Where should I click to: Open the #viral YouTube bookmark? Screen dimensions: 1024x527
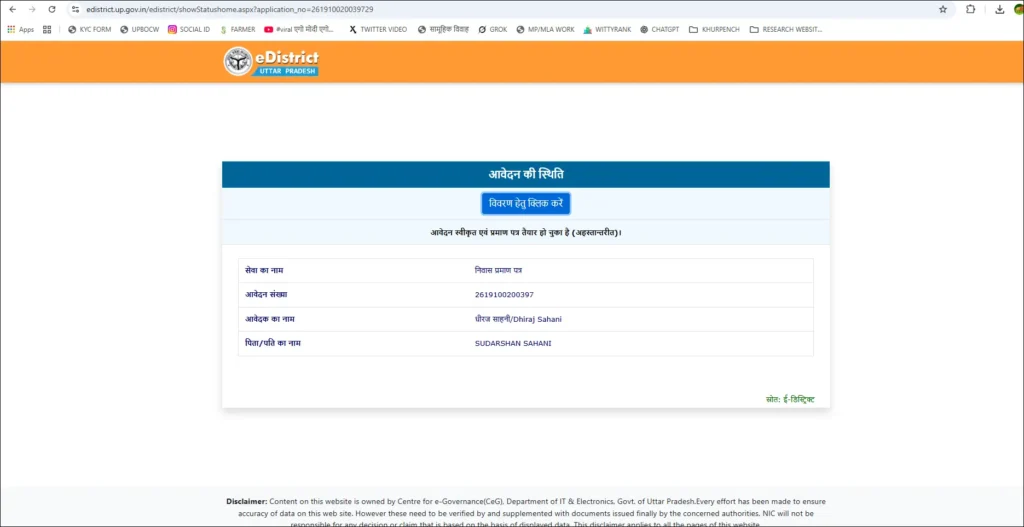click(x=299, y=29)
